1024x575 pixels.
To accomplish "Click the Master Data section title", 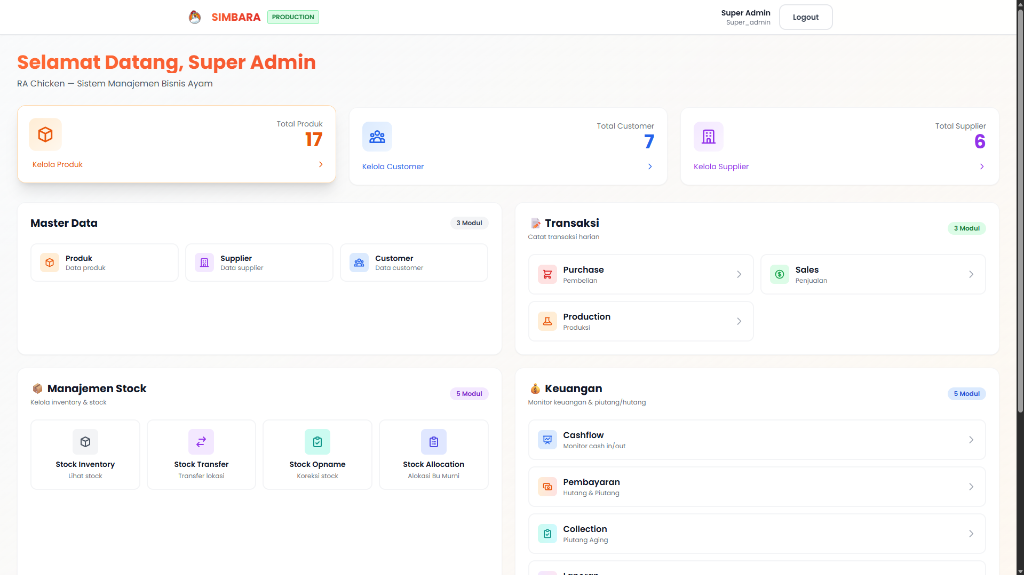I will click(x=64, y=223).
